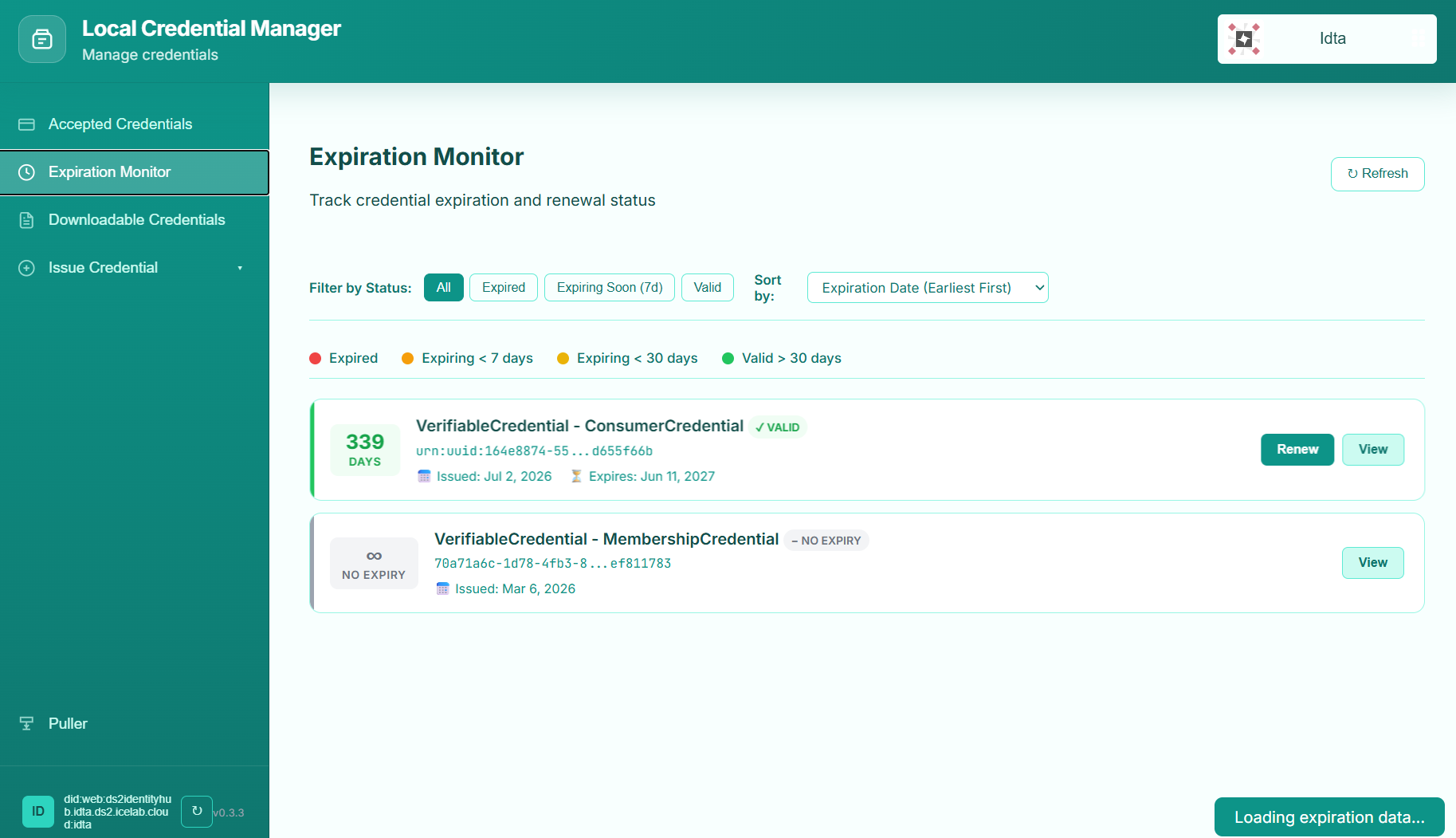1456x838 pixels.
Task: Open Accepted Credentials page
Action: 135,124
